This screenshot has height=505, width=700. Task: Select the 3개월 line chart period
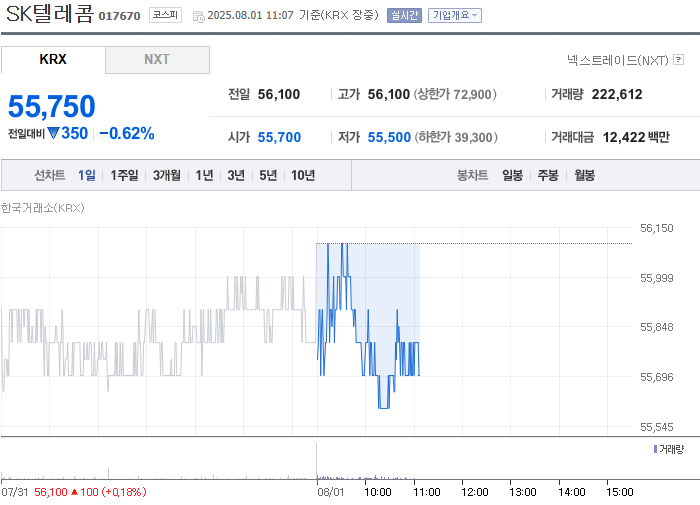(x=167, y=175)
